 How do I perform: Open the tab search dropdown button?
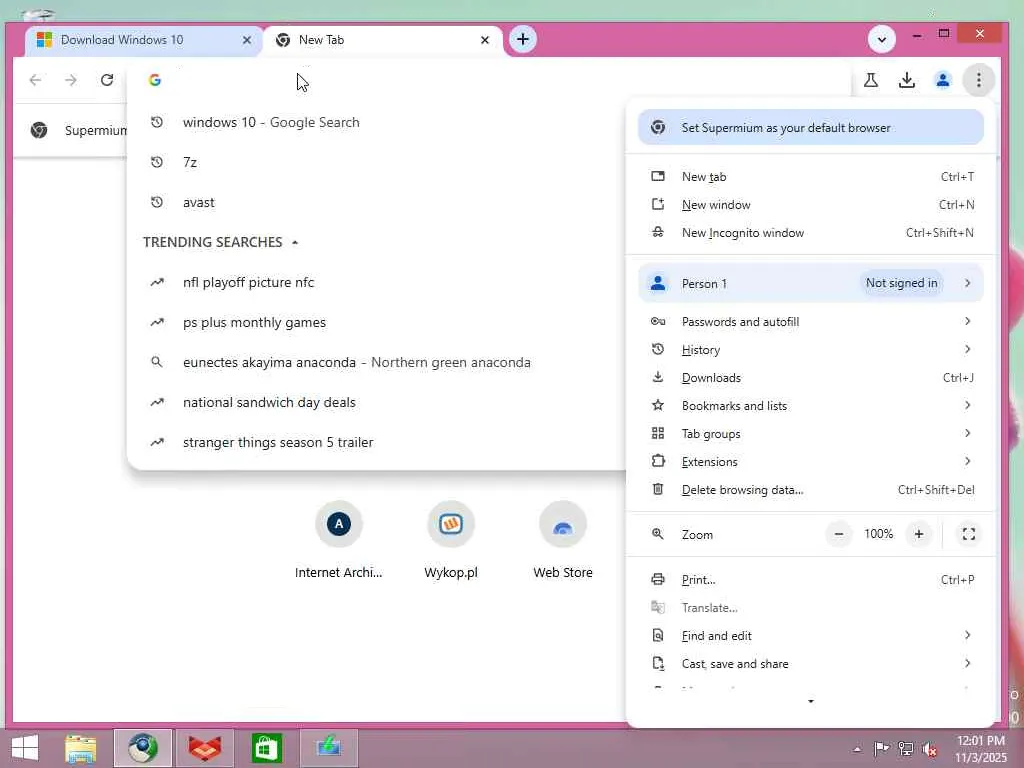882,39
